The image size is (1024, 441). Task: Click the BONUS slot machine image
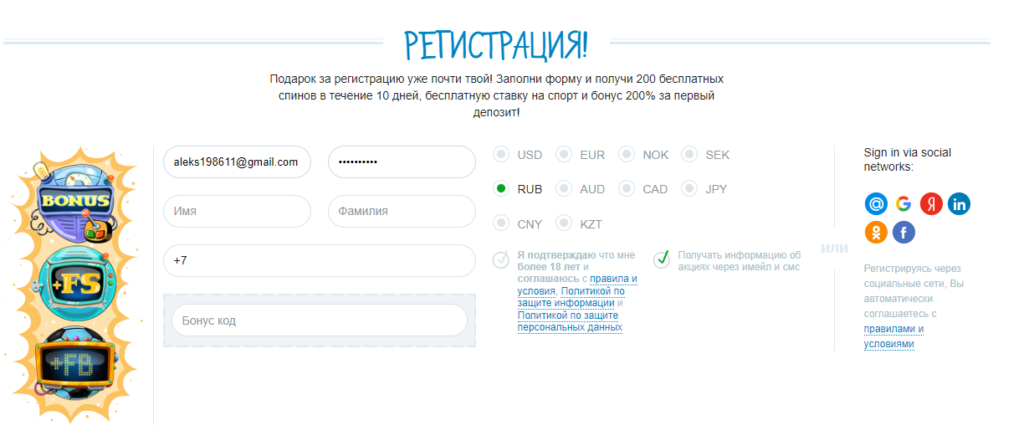tap(73, 204)
